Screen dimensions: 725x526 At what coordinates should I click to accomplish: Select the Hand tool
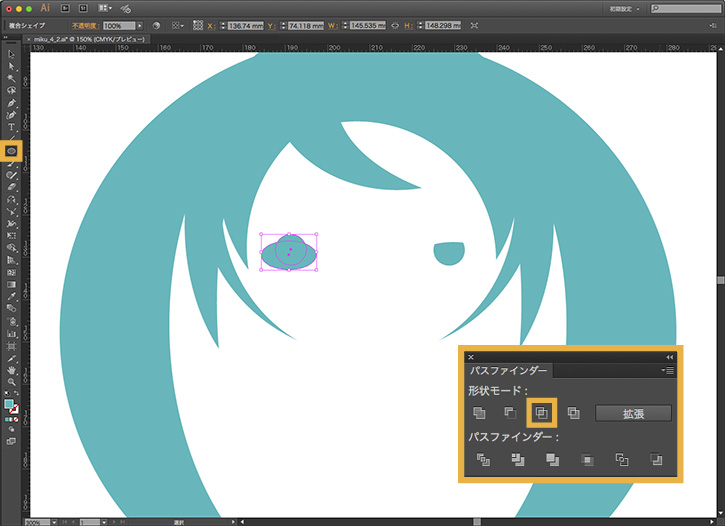[11, 370]
